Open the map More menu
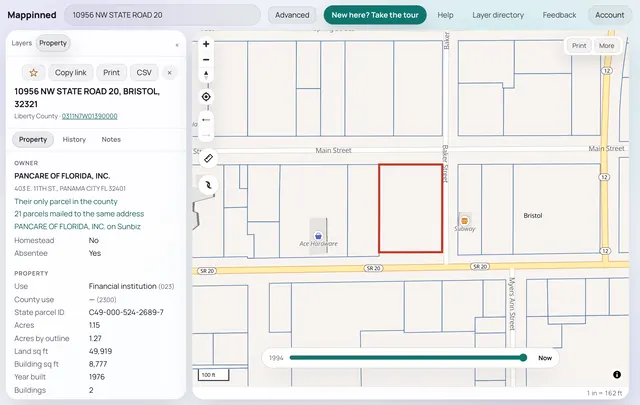The image size is (640, 405). (x=607, y=46)
